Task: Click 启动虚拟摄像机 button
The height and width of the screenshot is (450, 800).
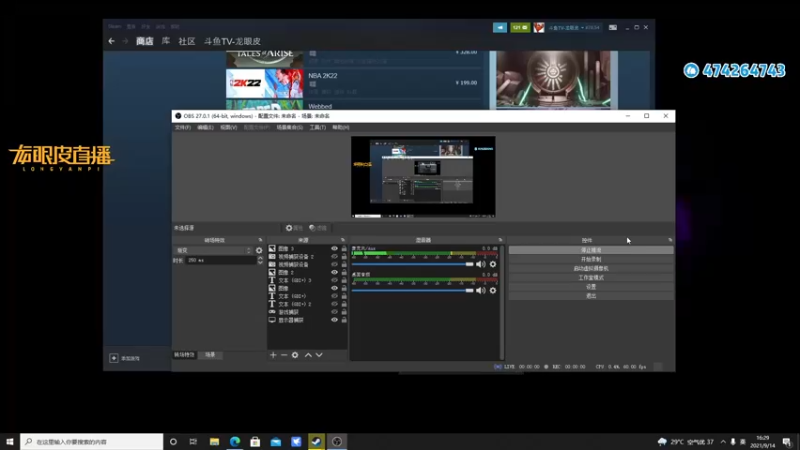Action: [591, 268]
